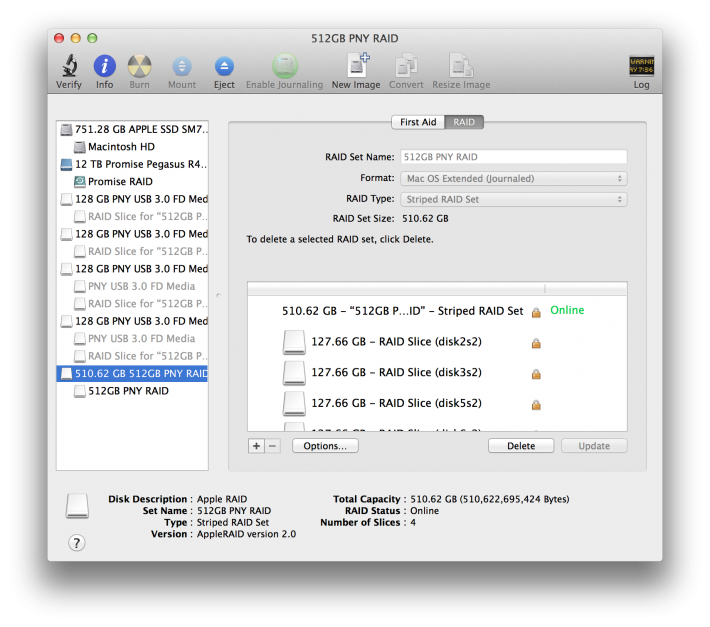Open the help question mark button
Image resolution: width=710 pixels, height=627 pixels.
pos(77,542)
